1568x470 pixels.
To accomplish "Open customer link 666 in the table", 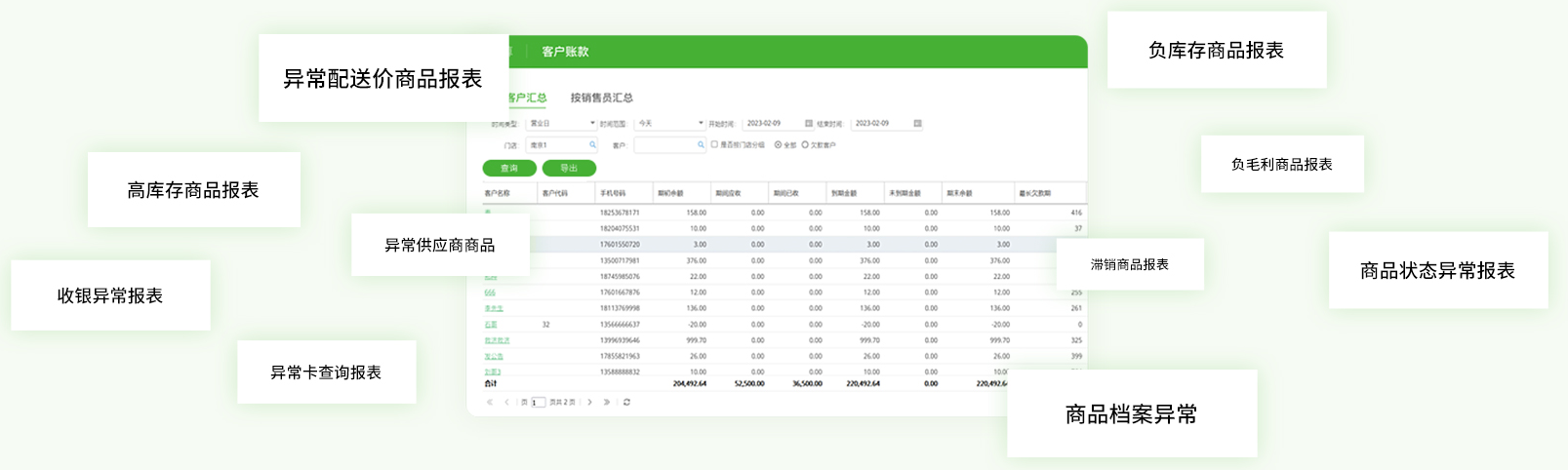I will pyautogui.click(x=490, y=293).
